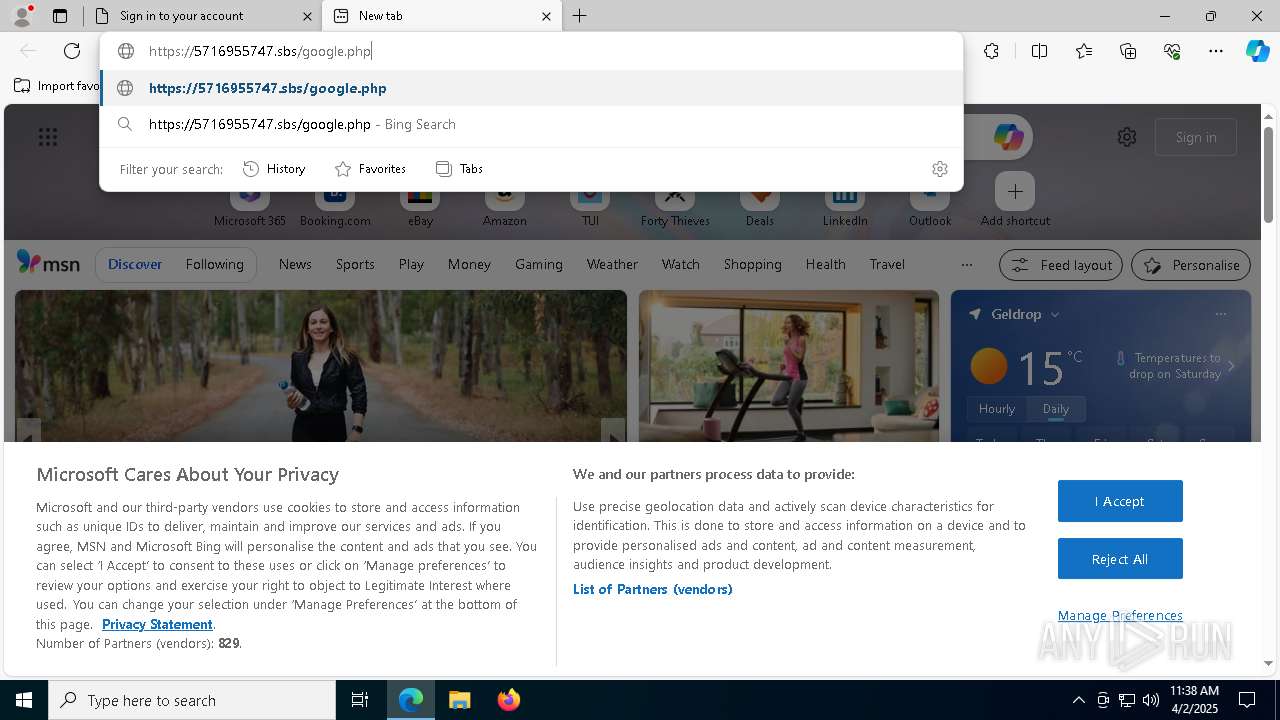Click the taskbar search box

192,700
